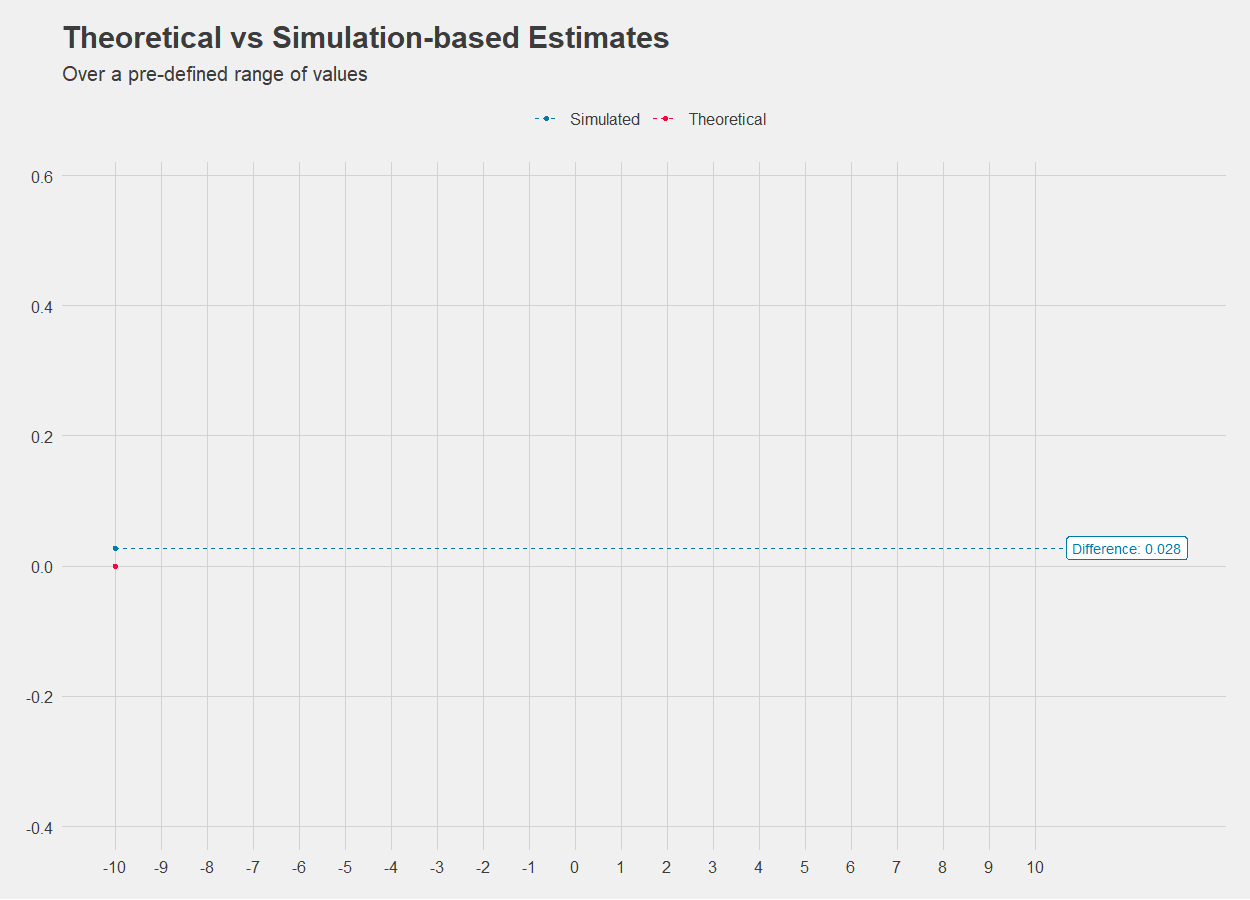Click the y-axis label 0.6

[41, 176]
